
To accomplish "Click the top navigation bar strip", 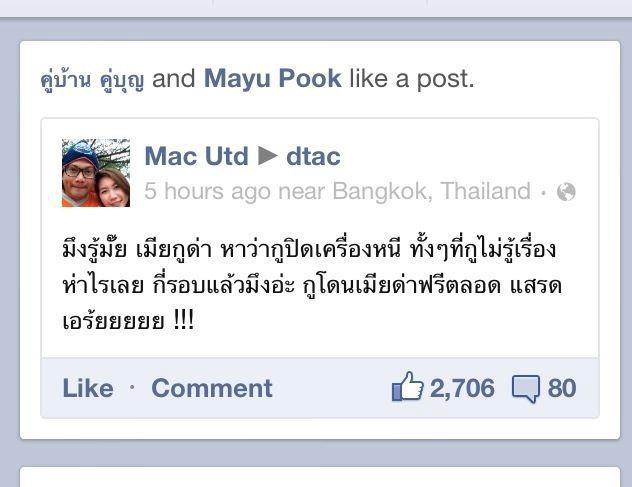I will tap(316, 8).
